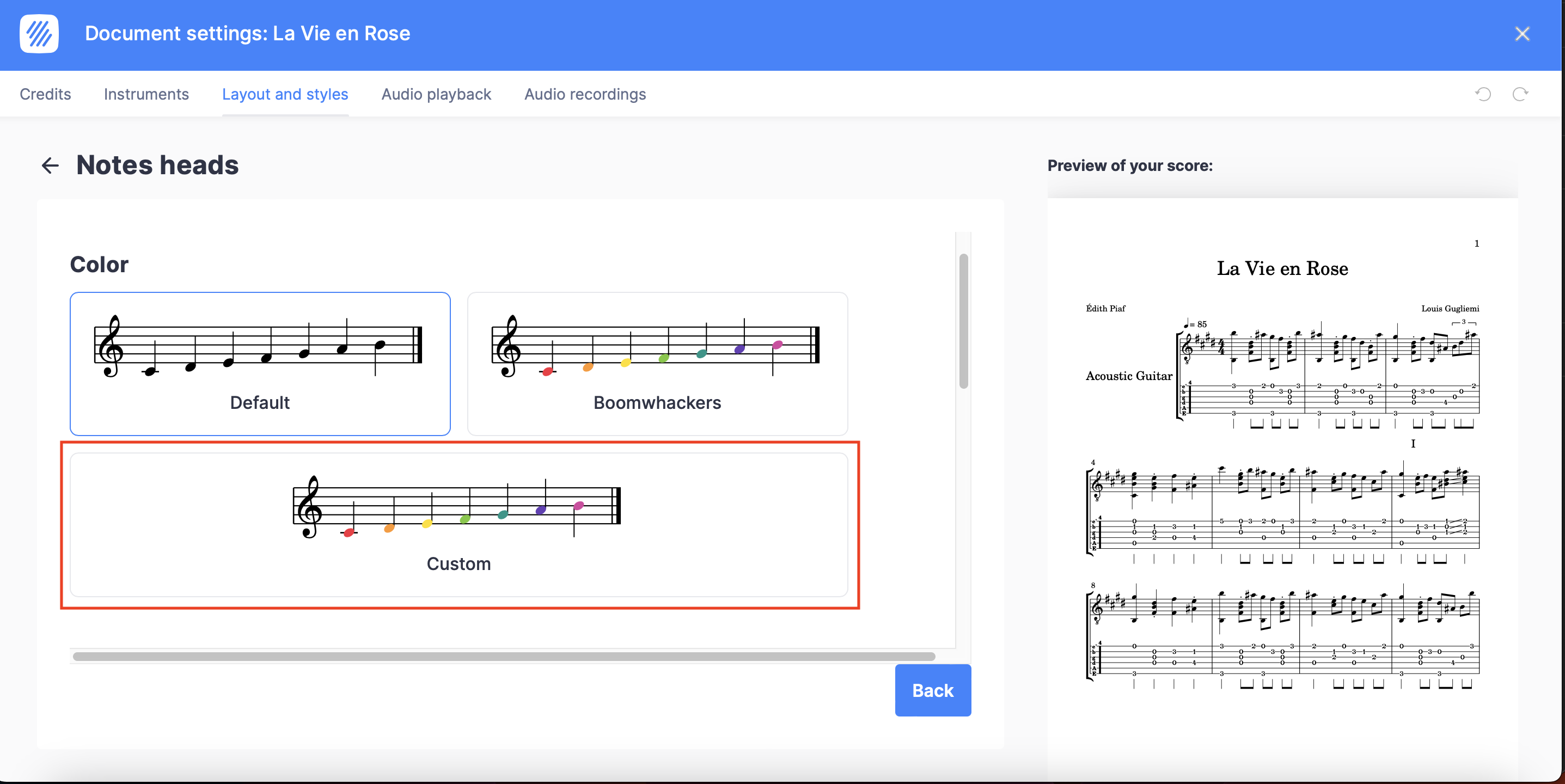
Task: Switch to the Instruments tab
Action: pos(146,94)
